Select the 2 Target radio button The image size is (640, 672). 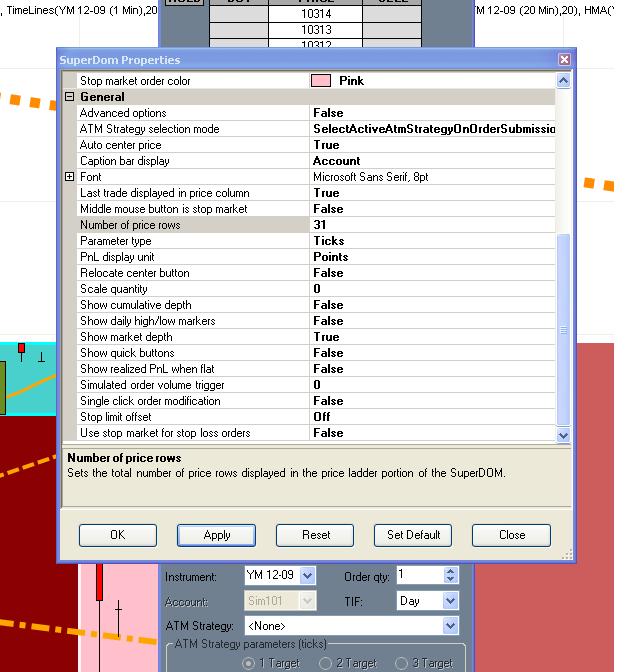pos(325,663)
